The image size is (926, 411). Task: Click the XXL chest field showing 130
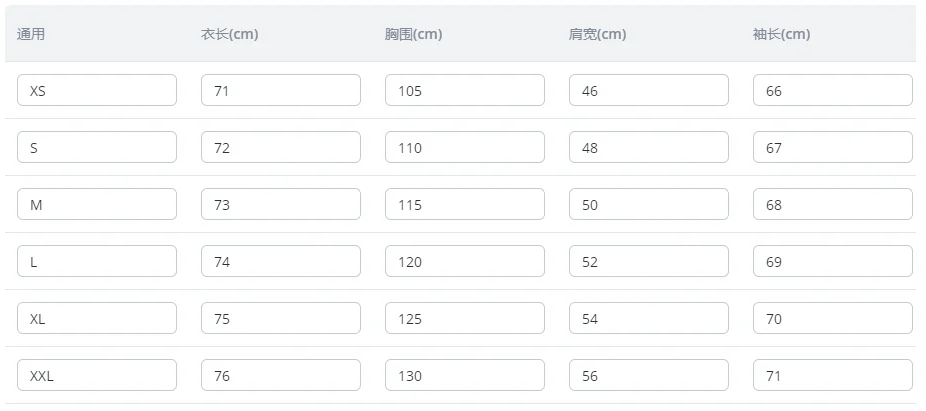coord(465,375)
